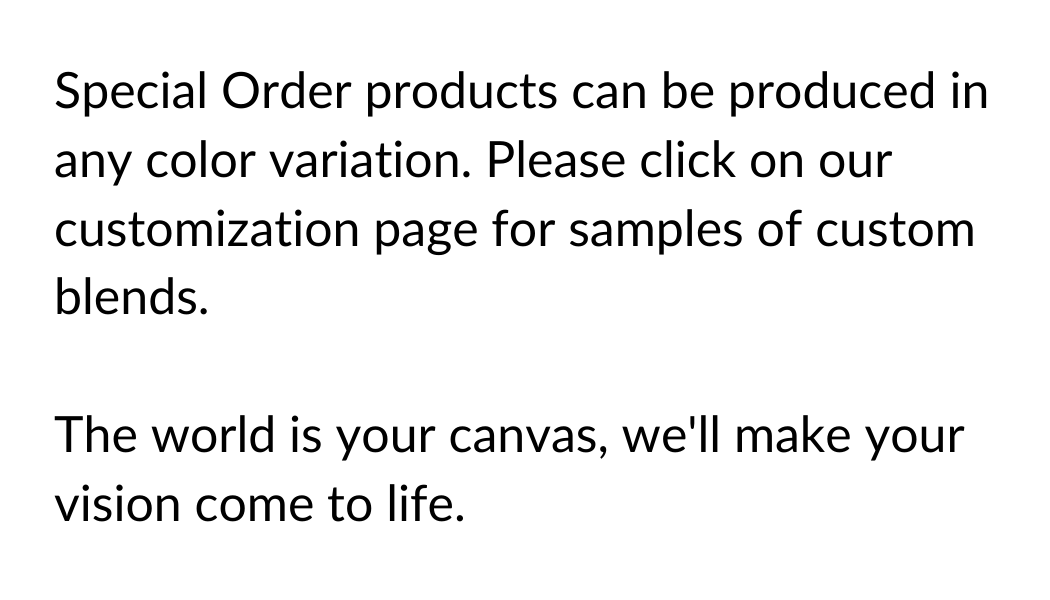Click the word "life." ending the tagline
Image resolution: width=1050 pixels, height=600 pixels.
(x=426, y=503)
